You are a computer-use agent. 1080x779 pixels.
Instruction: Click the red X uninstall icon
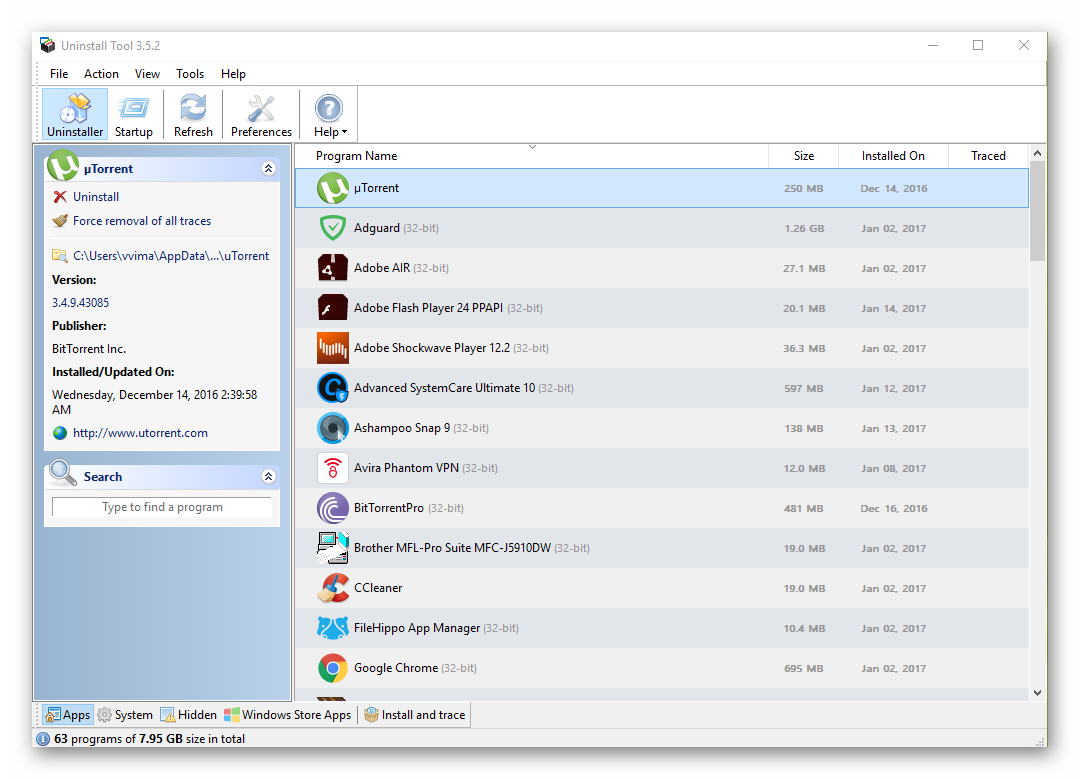pos(60,197)
